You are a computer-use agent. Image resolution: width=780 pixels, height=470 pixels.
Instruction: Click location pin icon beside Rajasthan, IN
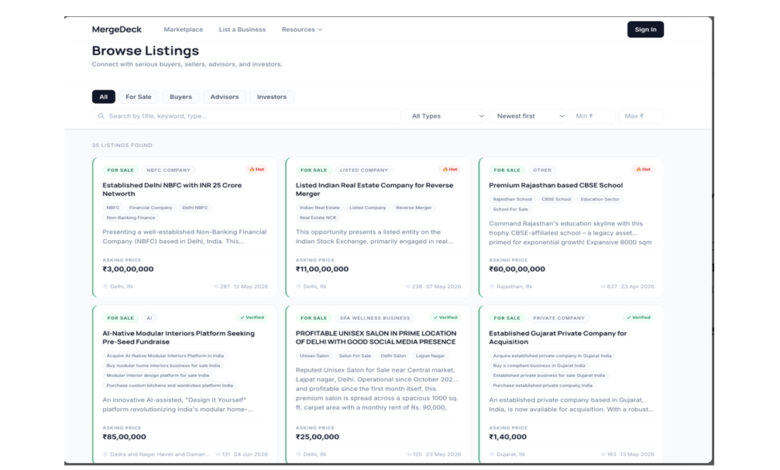pyautogui.click(x=492, y=286)
